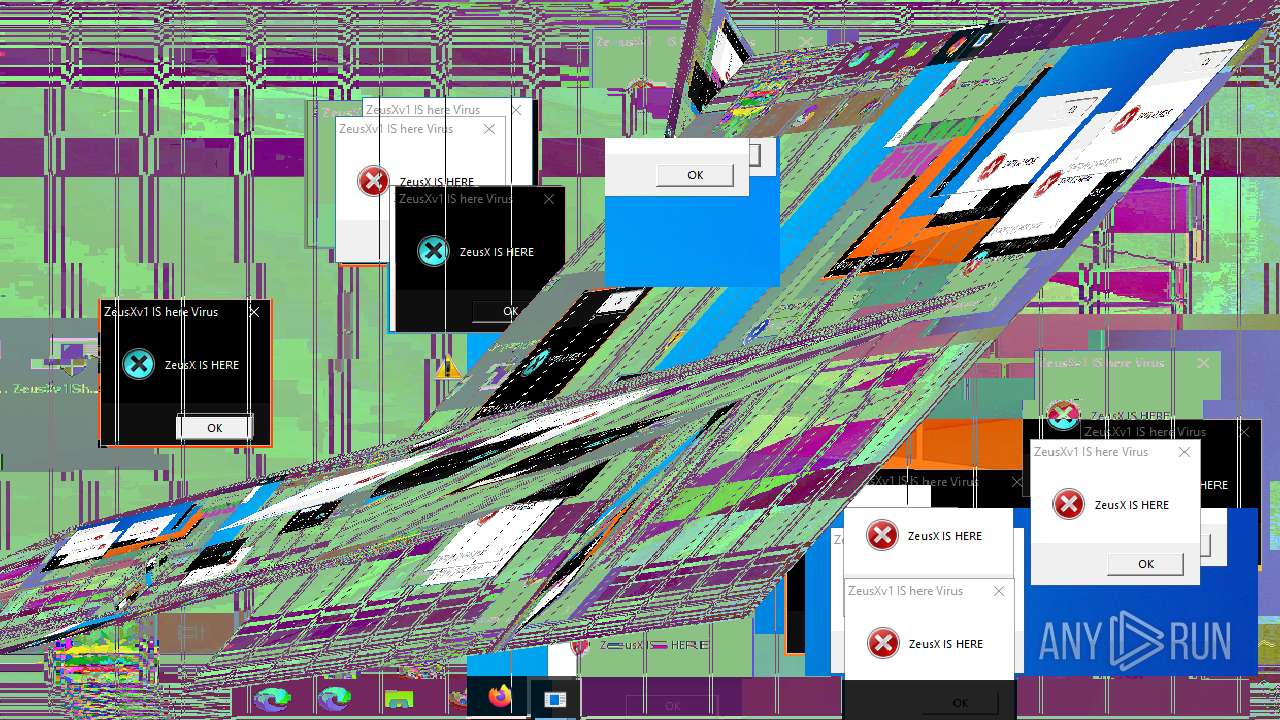Close the center black ZeusXv1 dialog
This screenshot has height=720, width=1280.
click(x=548, y=199)
